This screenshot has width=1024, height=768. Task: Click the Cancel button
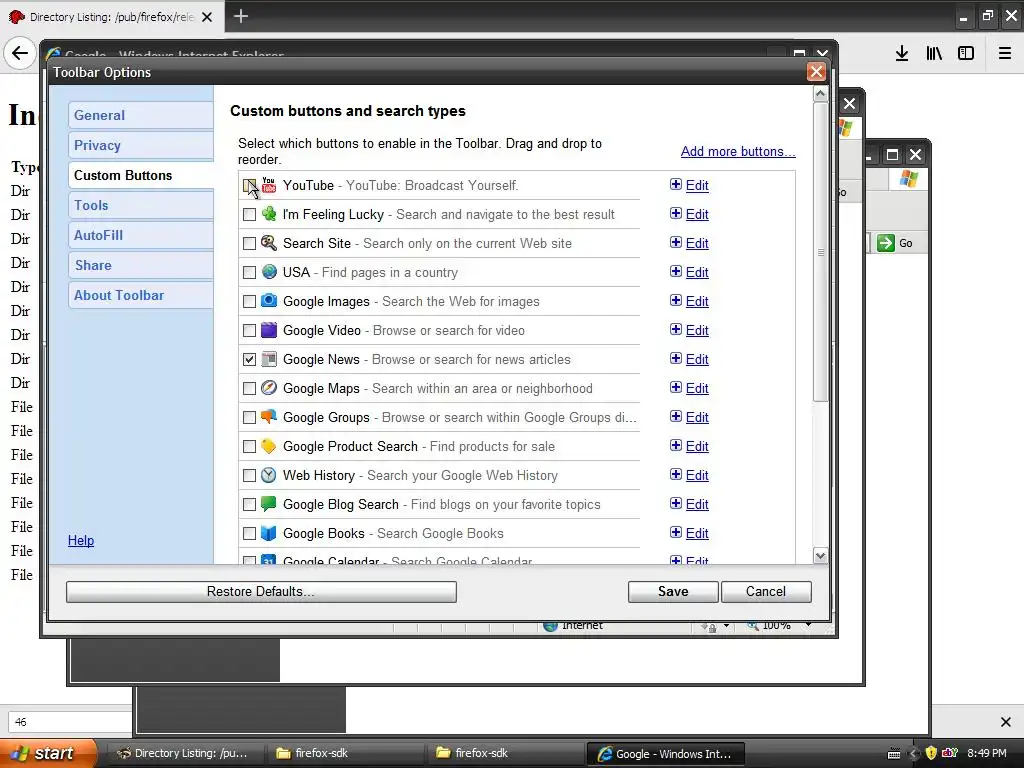766,592
